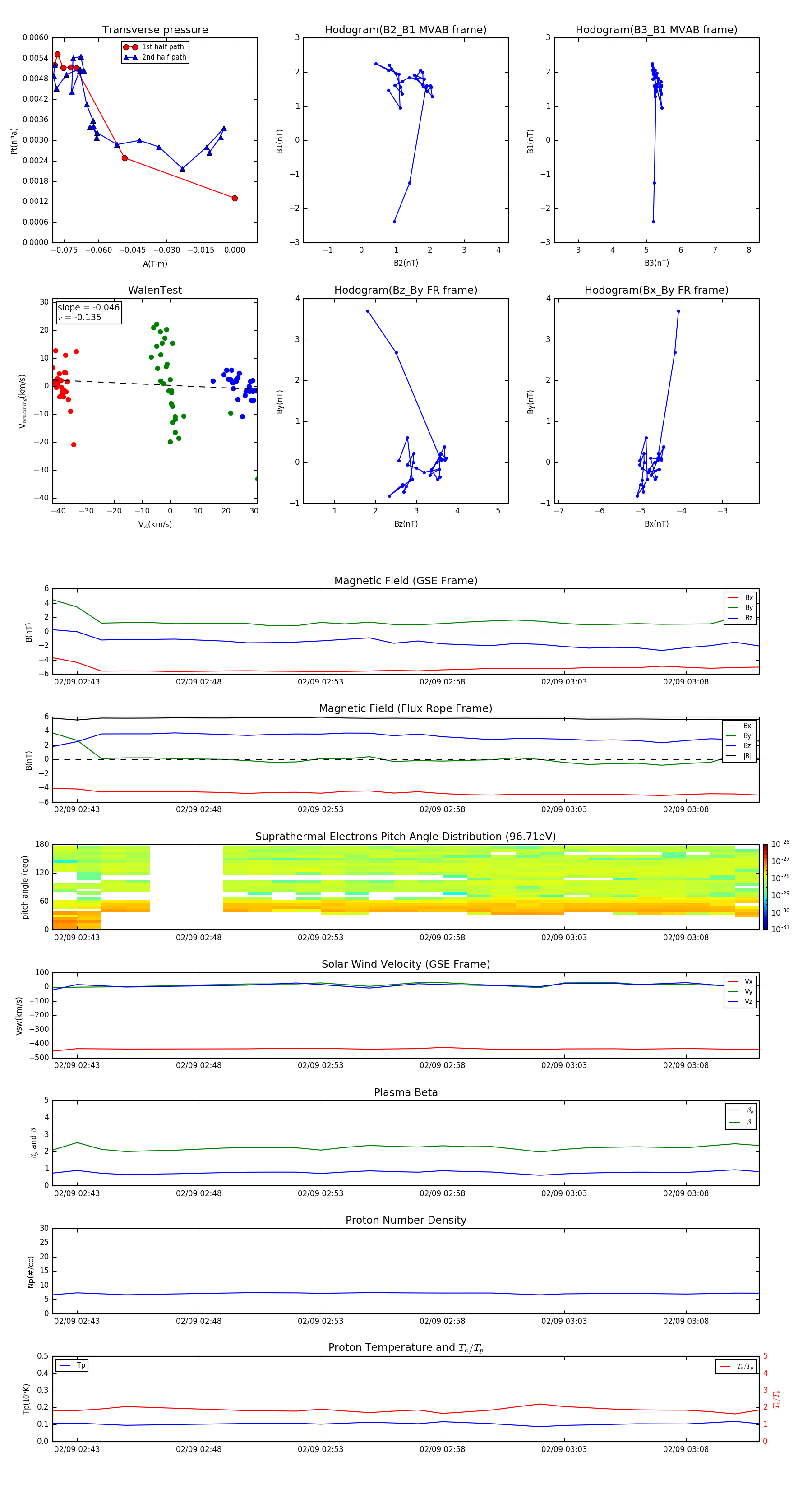The image size is (812, 1489).
Task: Click the 'Hodogram(B3_B1 MVAB frame)' title
Action: point(656,30)
